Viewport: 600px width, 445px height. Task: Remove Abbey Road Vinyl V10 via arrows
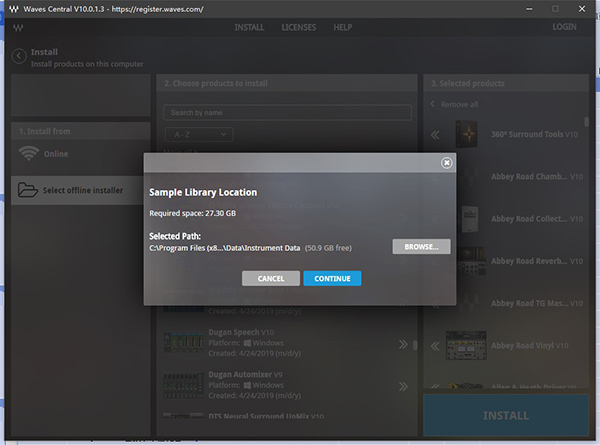pos(435,346)
